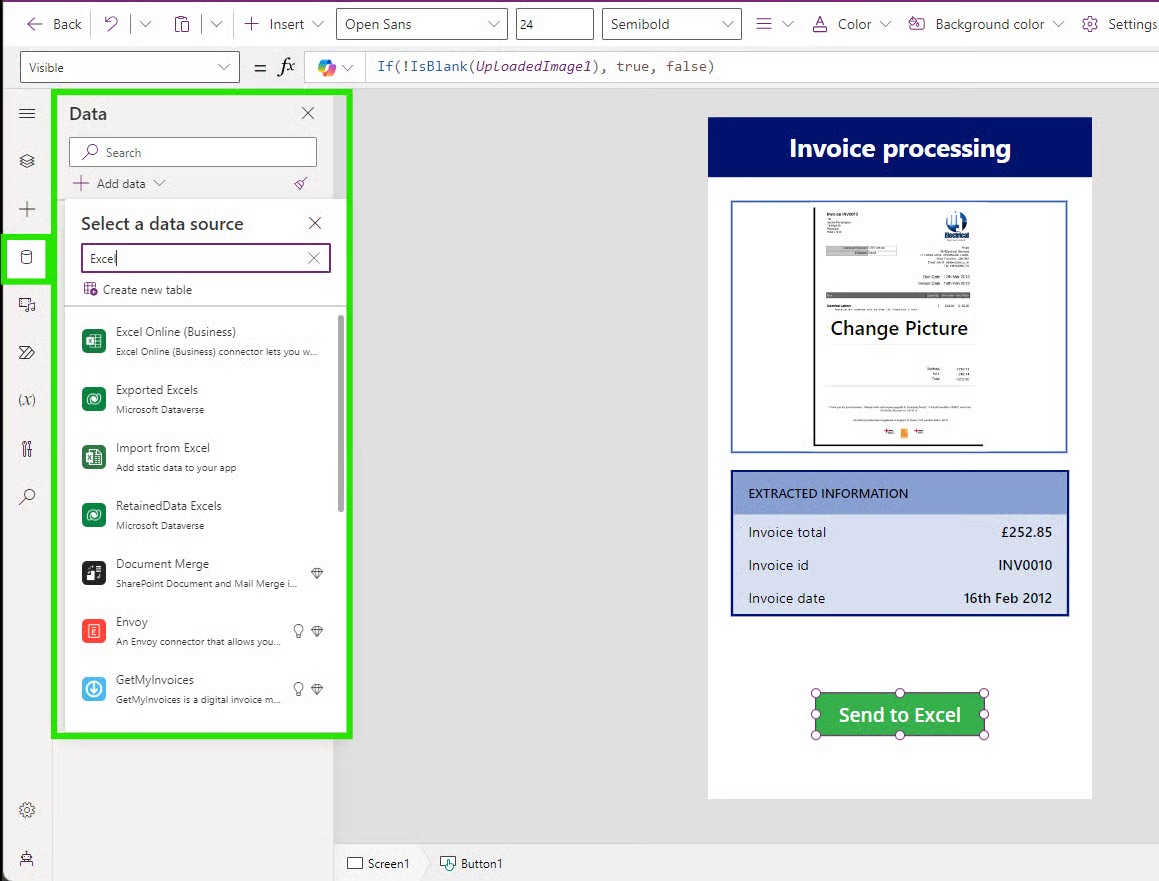Open the Insert dropdown menu
Image resolution: width=1159 pixels, height=881 pixels.
coord(285,24)
